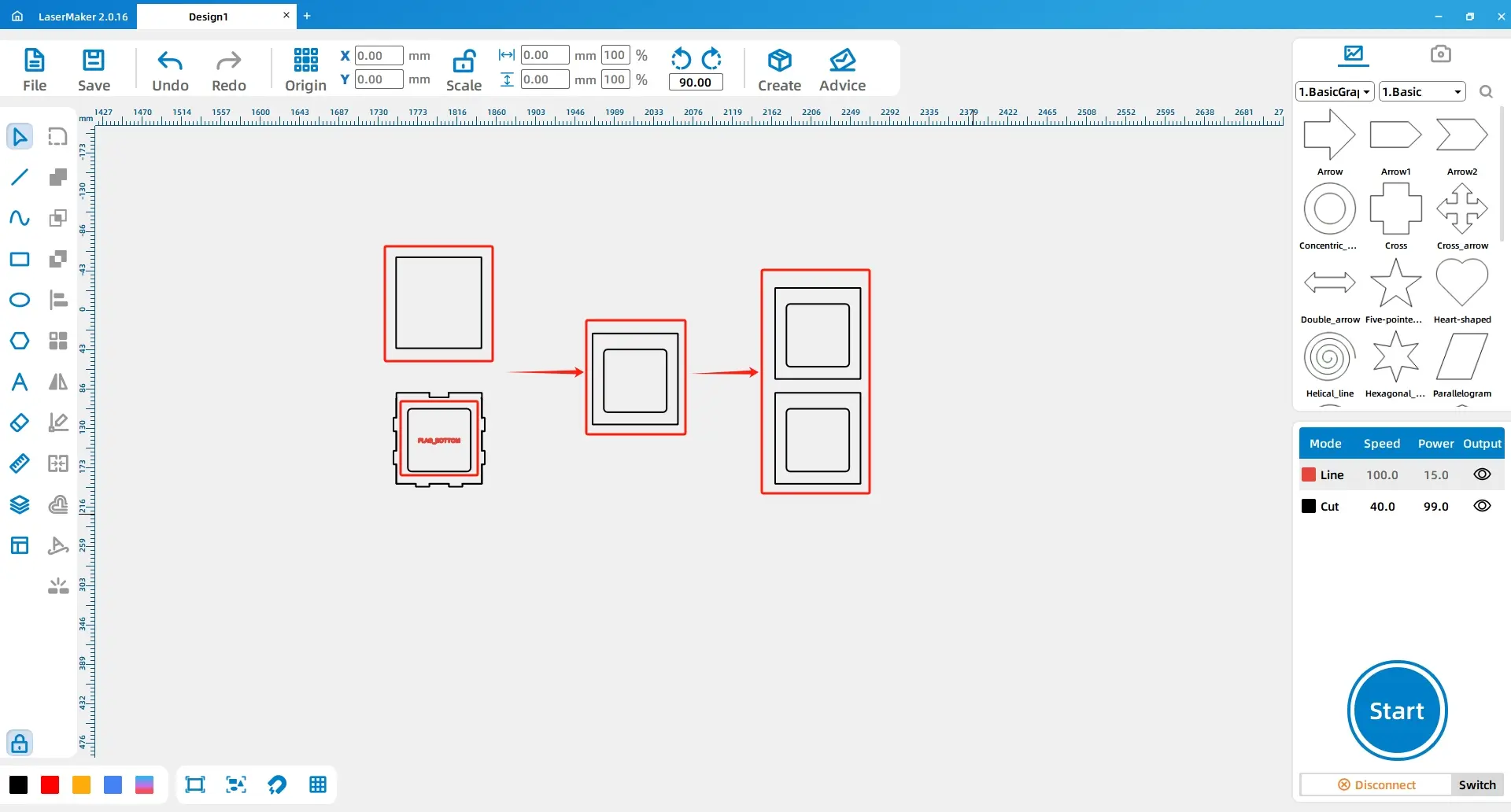1511x812 pixels.
Task: Insert the Five-pointed star shape
Action: tap(1395, 283)
